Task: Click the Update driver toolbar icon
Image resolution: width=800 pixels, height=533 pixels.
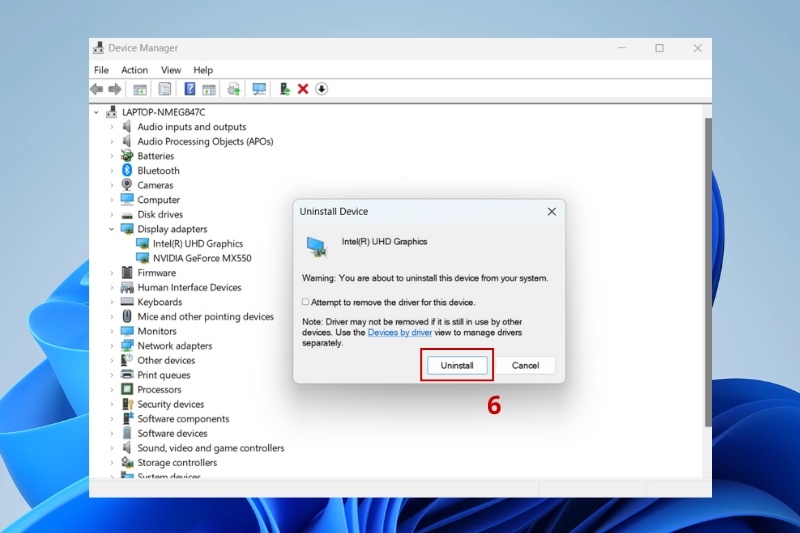Action: coord(285,89)
